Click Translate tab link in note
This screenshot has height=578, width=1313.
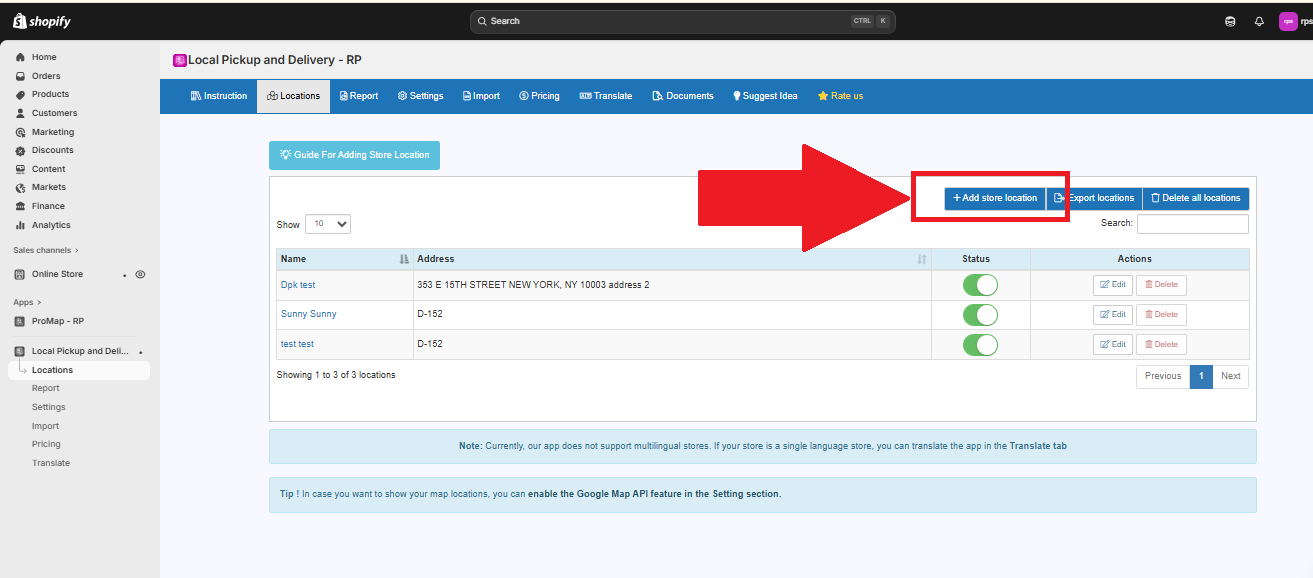coord(1038,446)
